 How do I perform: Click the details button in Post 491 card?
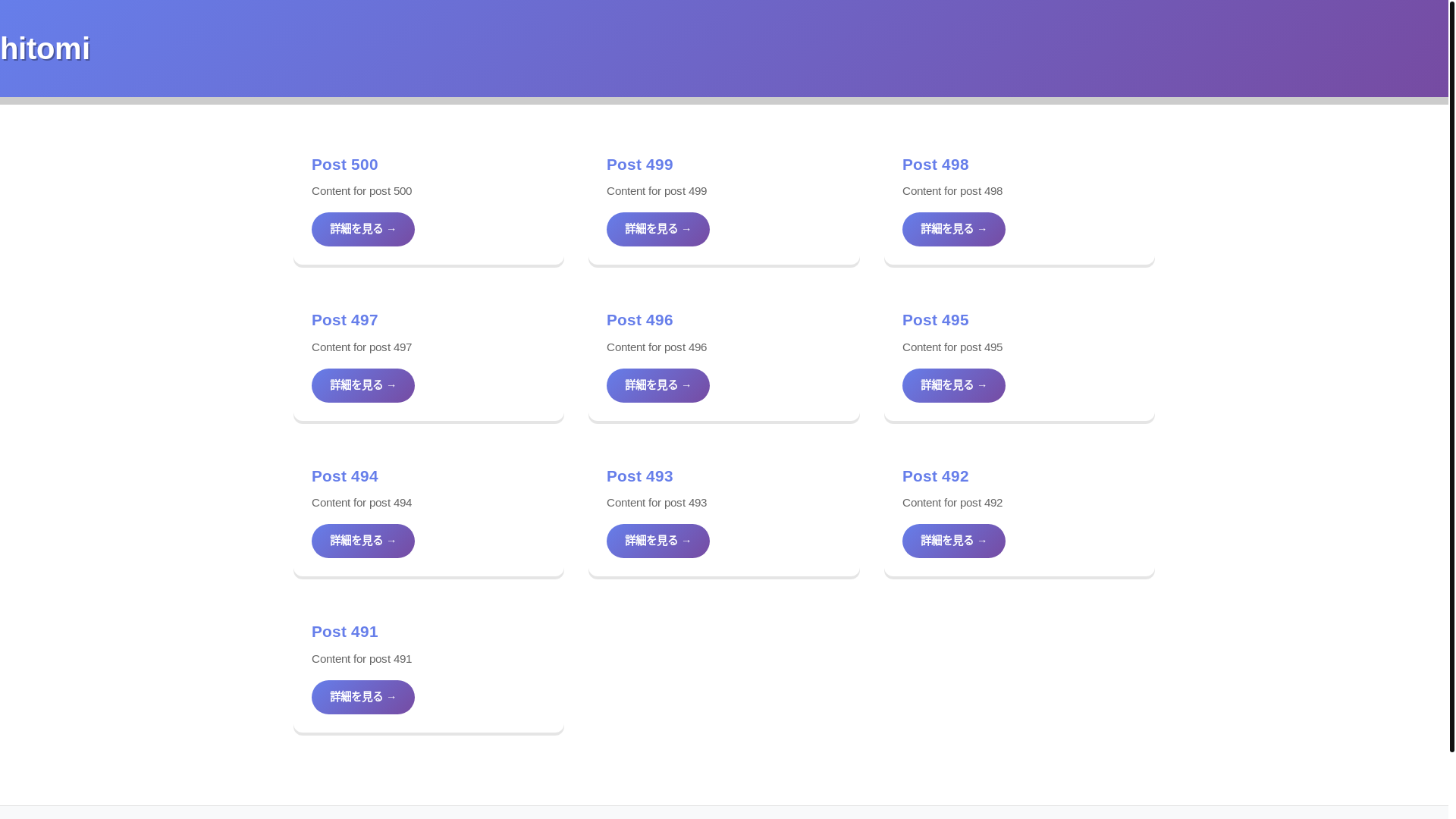tap(362, 697)
